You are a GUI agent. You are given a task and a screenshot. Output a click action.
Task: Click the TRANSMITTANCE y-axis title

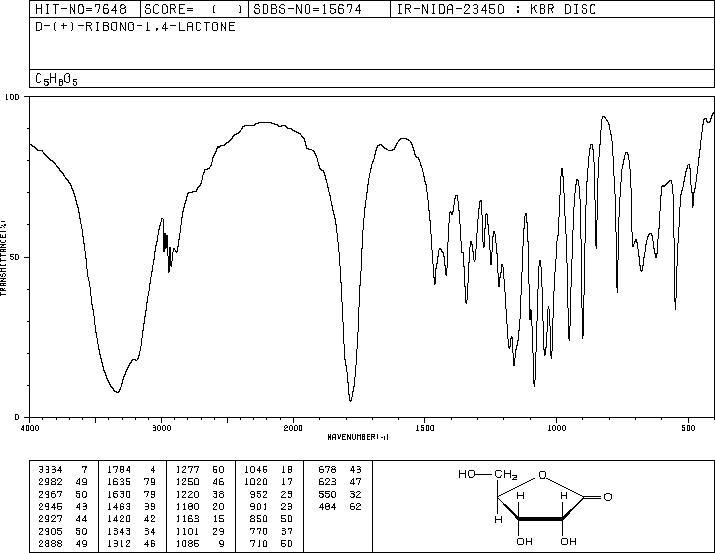coord(3,257)
